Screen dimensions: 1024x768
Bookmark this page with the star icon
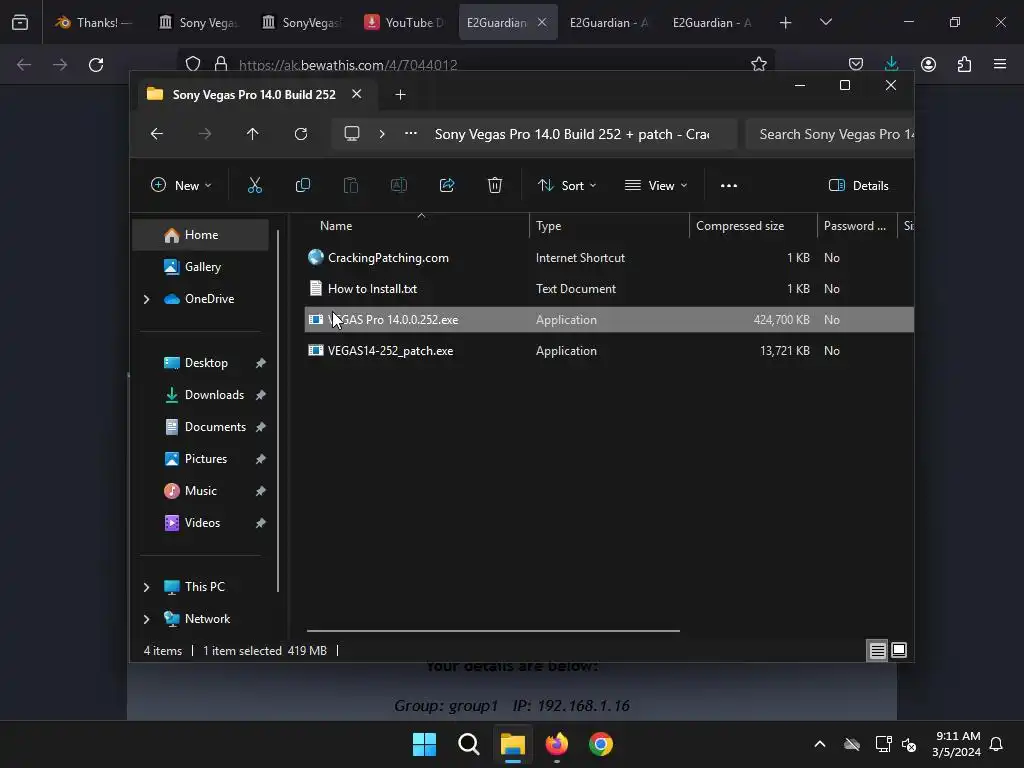tap(759, 64)
